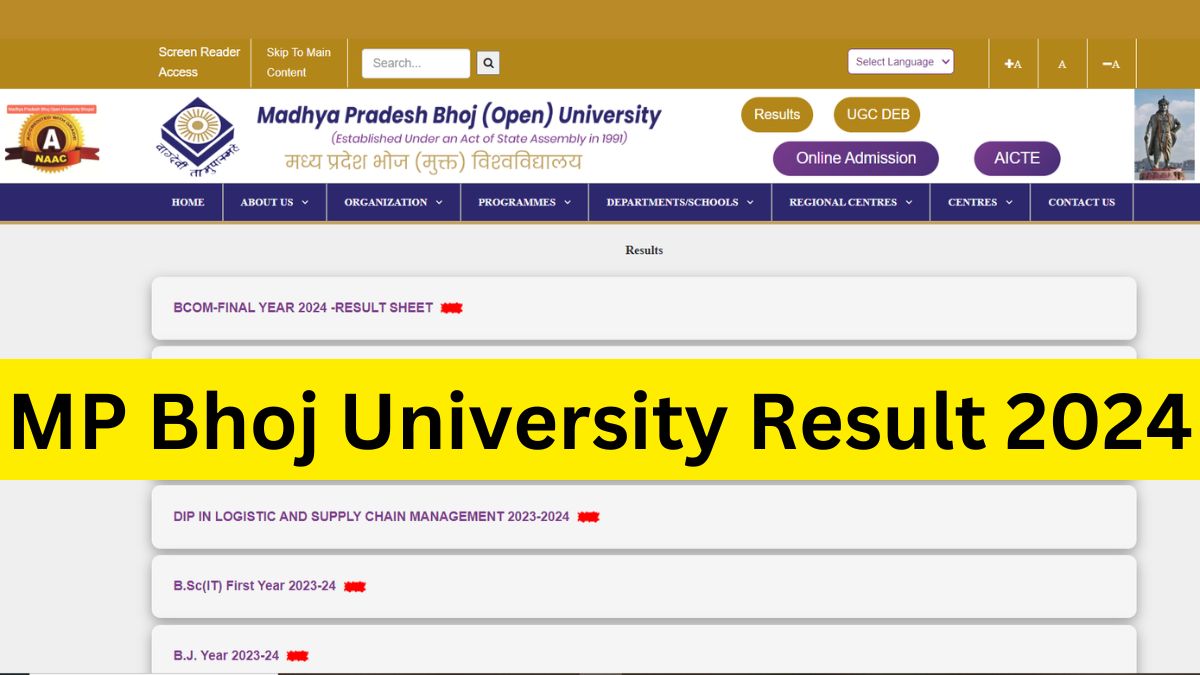
Task: Click Screen Reader Access link
Action: (199, 62)
